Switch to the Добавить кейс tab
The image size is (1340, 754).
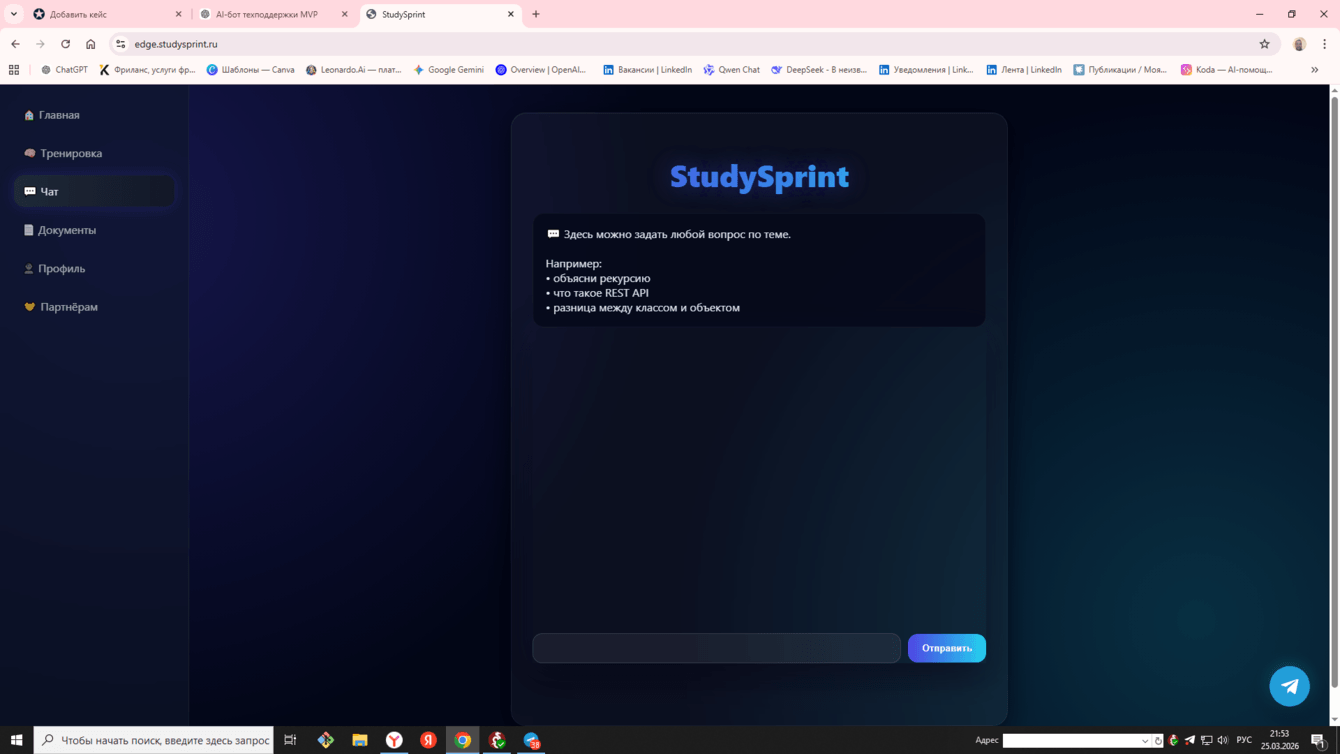(x=108, y=14)
